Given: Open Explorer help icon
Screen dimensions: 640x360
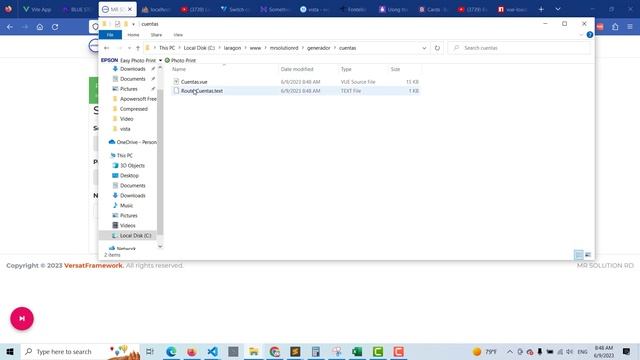Looking at the screenshot, I should coord(589,35).
